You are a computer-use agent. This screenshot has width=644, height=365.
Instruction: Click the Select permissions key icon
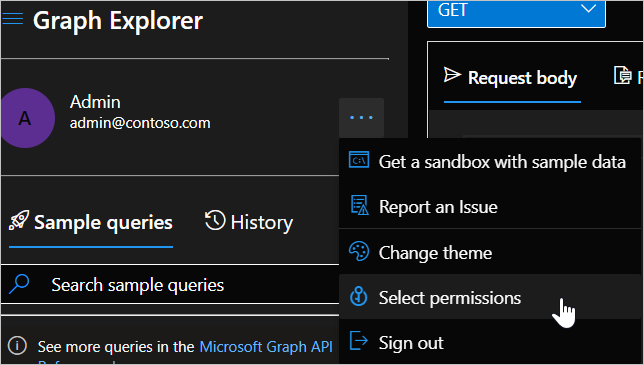[x=359, y=296]
